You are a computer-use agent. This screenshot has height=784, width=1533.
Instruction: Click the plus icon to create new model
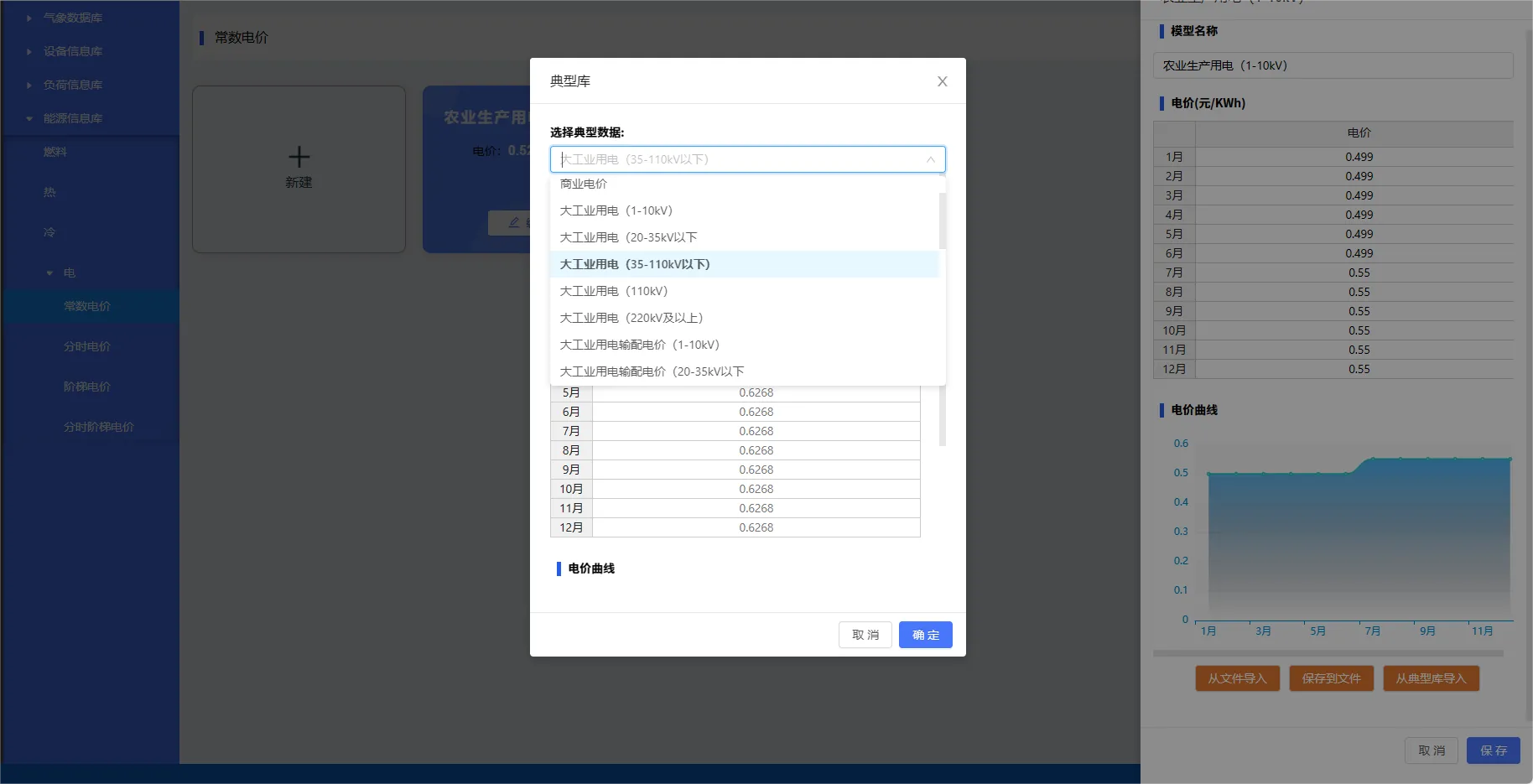[299, 157]
